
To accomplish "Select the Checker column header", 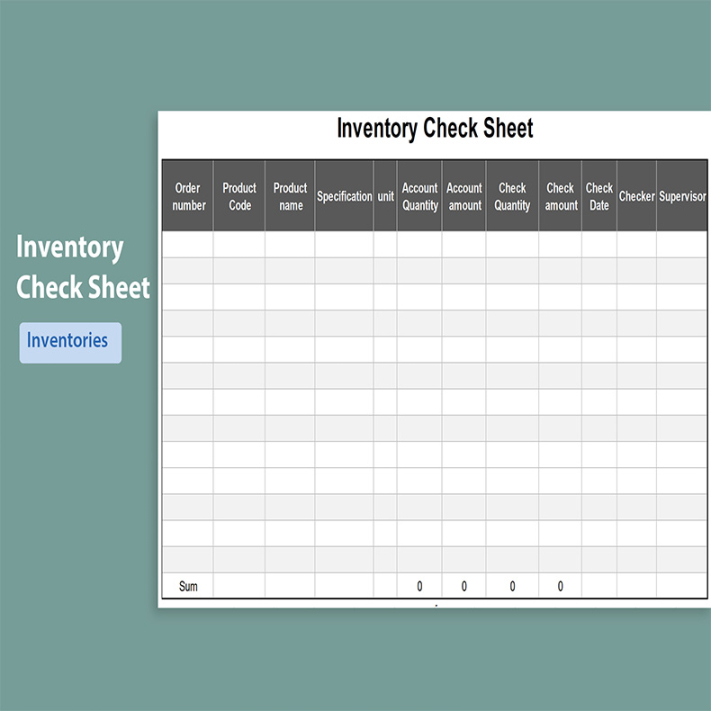I will coord(636,196).
